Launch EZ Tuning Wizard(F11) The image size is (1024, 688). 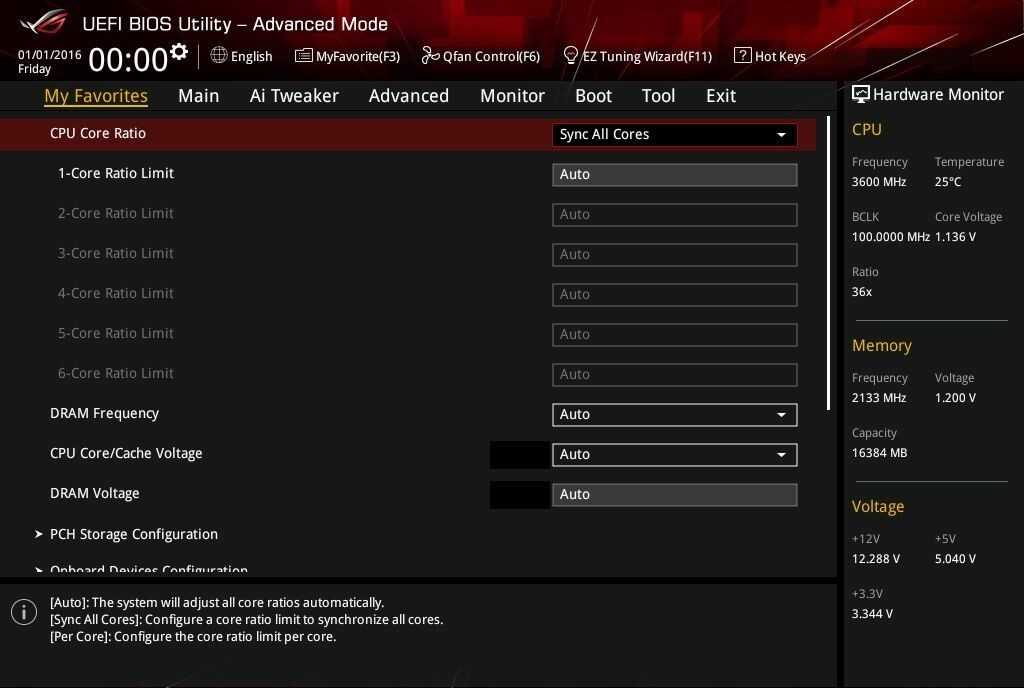pos(637,56)
